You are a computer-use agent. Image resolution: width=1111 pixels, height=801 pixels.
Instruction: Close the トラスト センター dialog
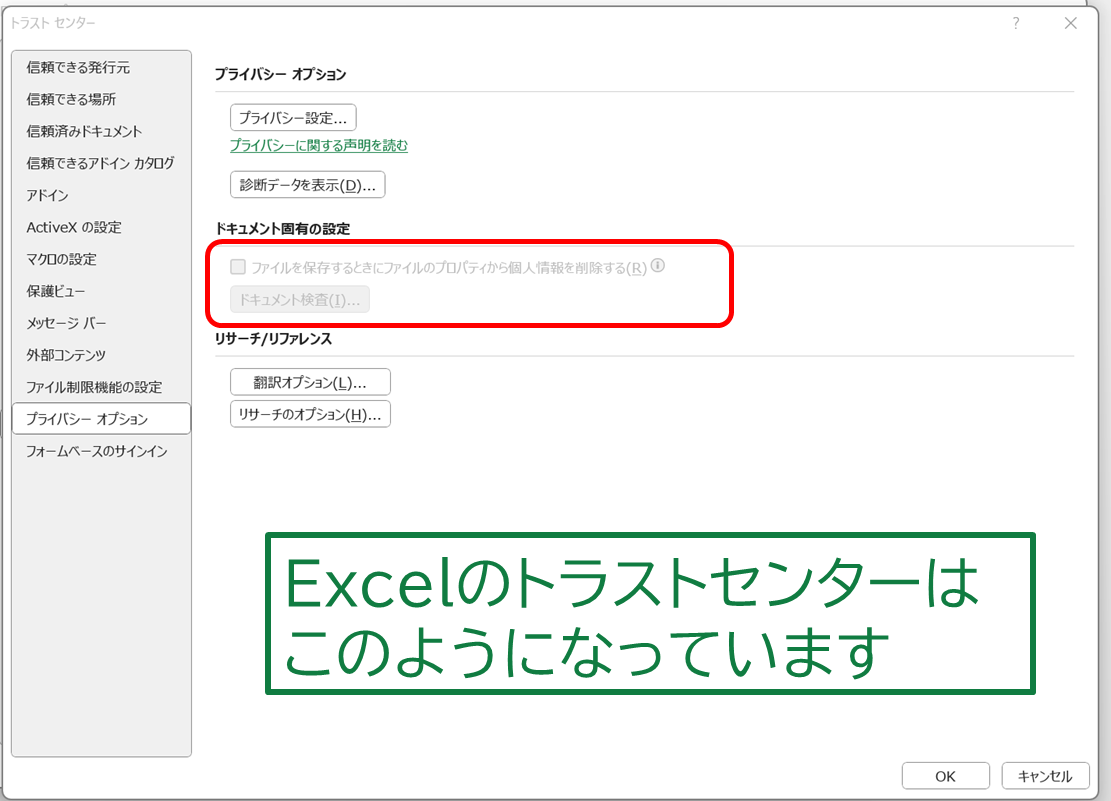(x=1071, y=23)
